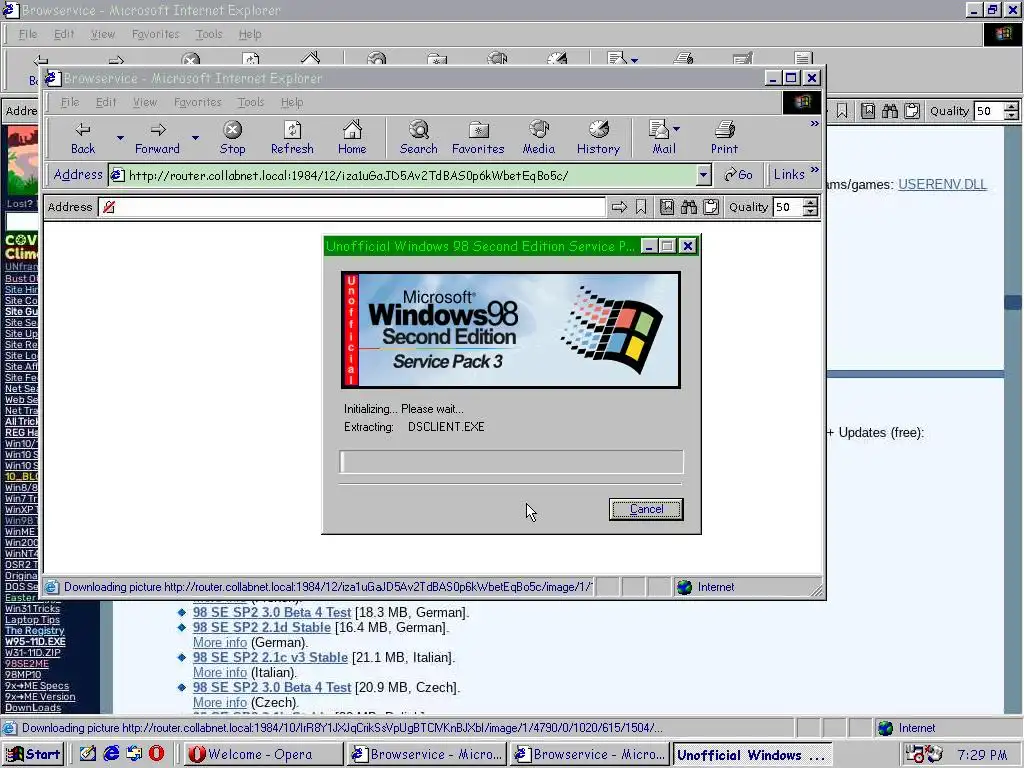Open Tools menu in front IE window
This screenshot has width=1024, height=768.
point(251,102)
